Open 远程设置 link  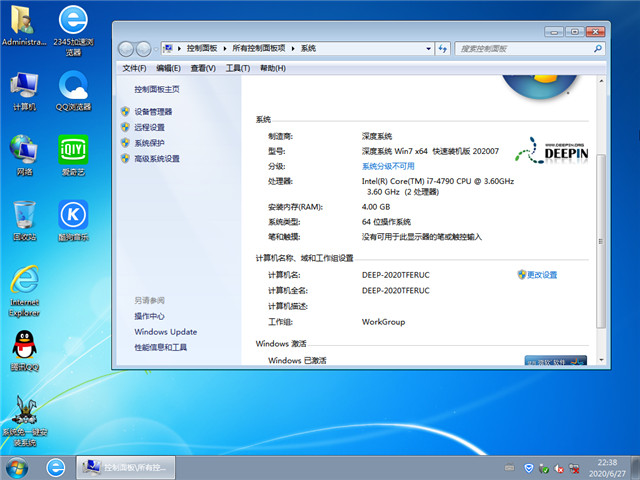[x=149, y=127]
